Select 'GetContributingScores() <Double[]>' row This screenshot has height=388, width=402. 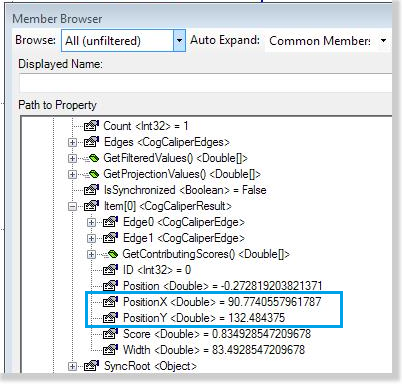point(206,254)
